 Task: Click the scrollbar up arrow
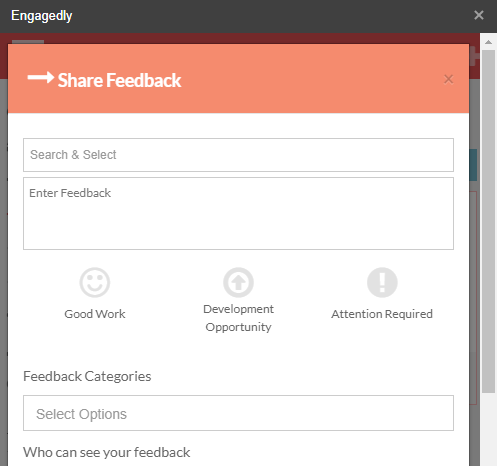pos(488,42)
